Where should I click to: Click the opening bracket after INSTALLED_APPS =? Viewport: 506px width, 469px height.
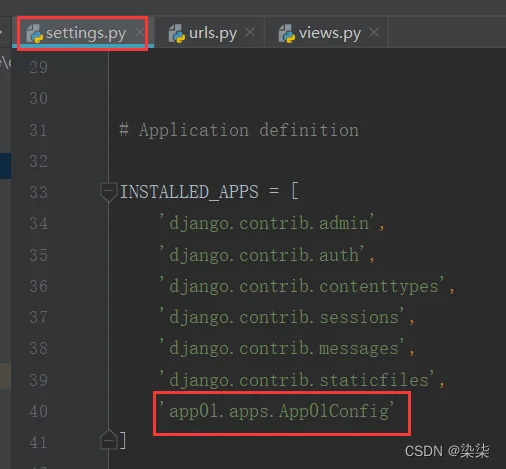(x=295, y=191)
